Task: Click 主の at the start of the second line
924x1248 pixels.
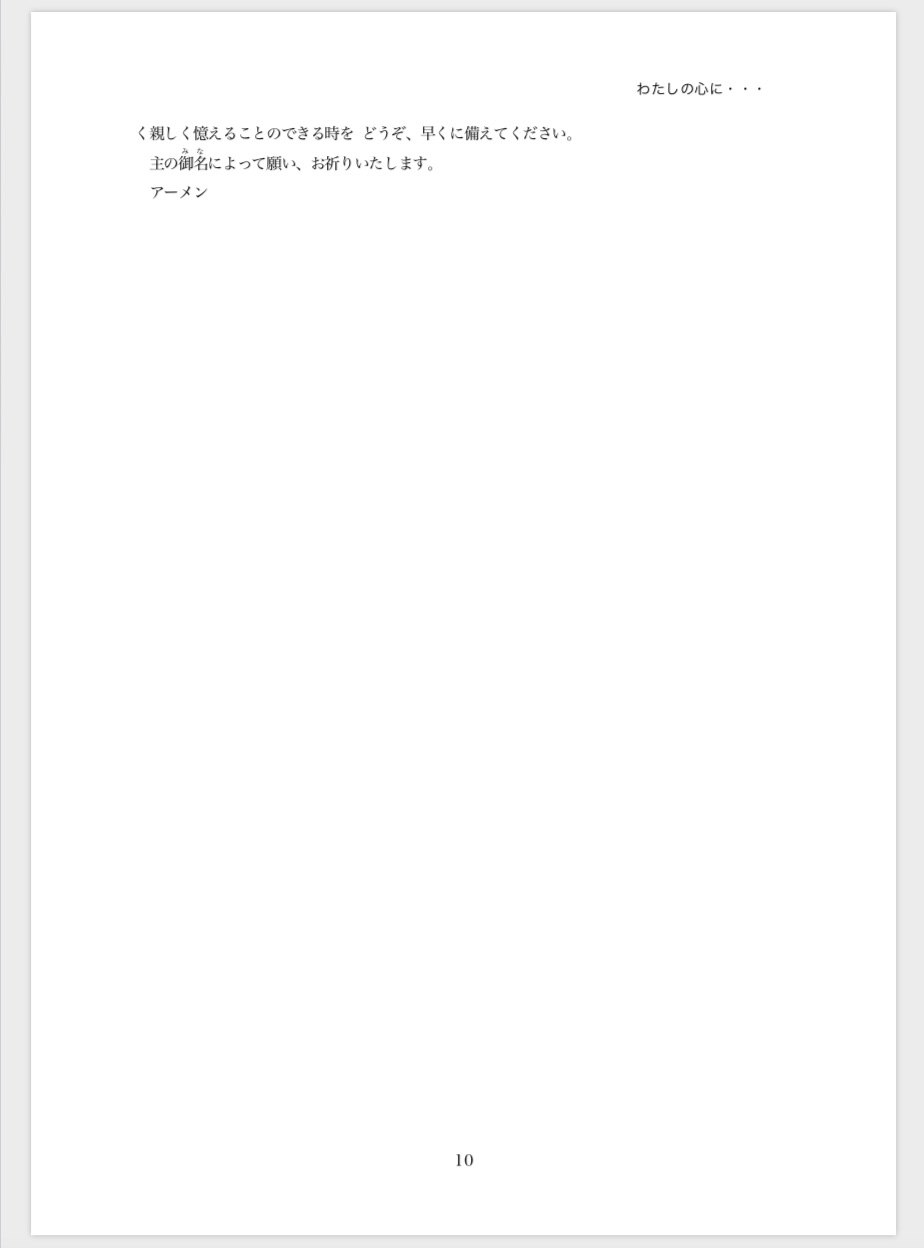Action: (164, 164)
